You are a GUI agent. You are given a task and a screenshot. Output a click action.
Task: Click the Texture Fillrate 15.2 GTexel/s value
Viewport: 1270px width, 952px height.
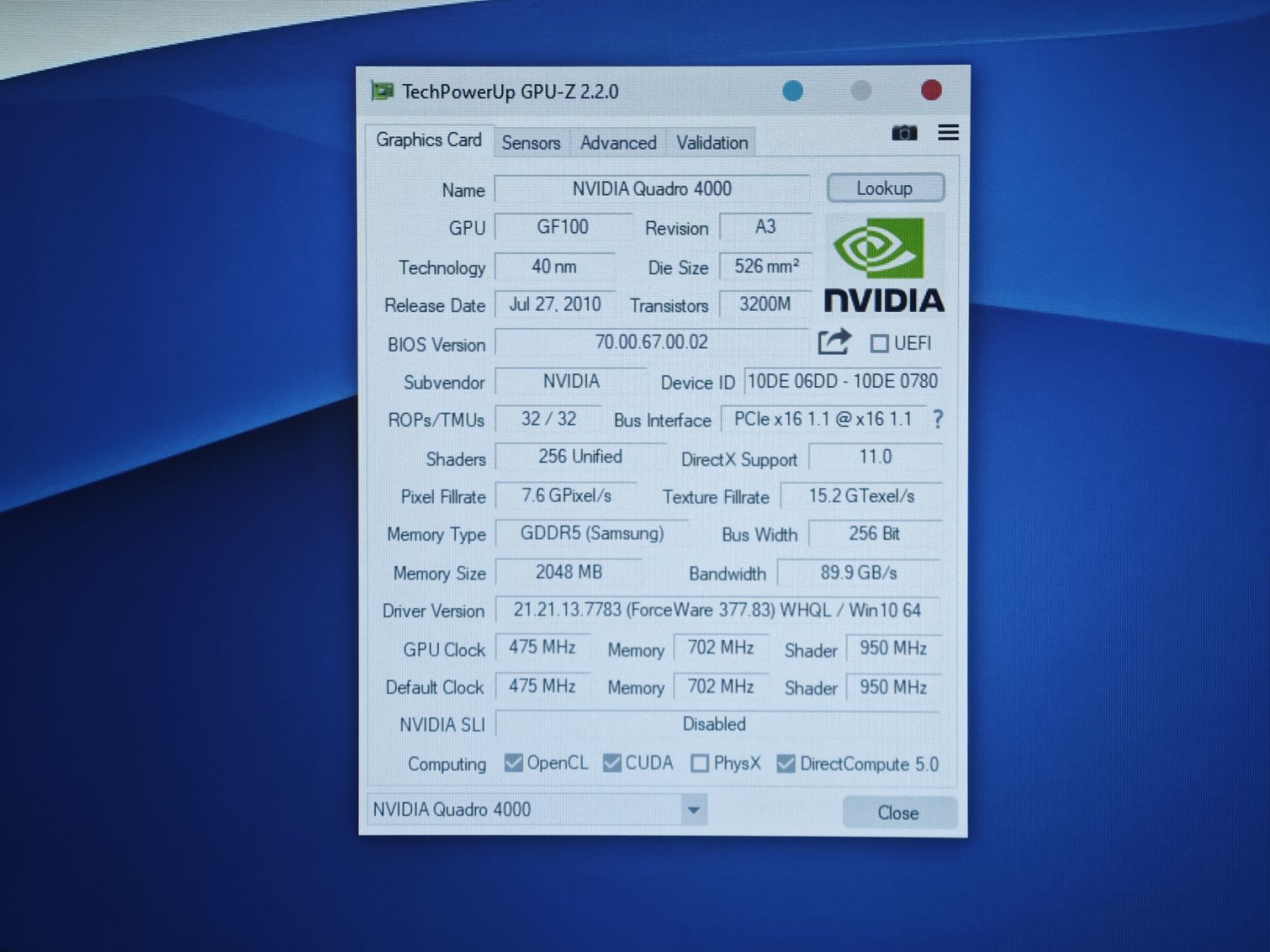click(862, 496)
